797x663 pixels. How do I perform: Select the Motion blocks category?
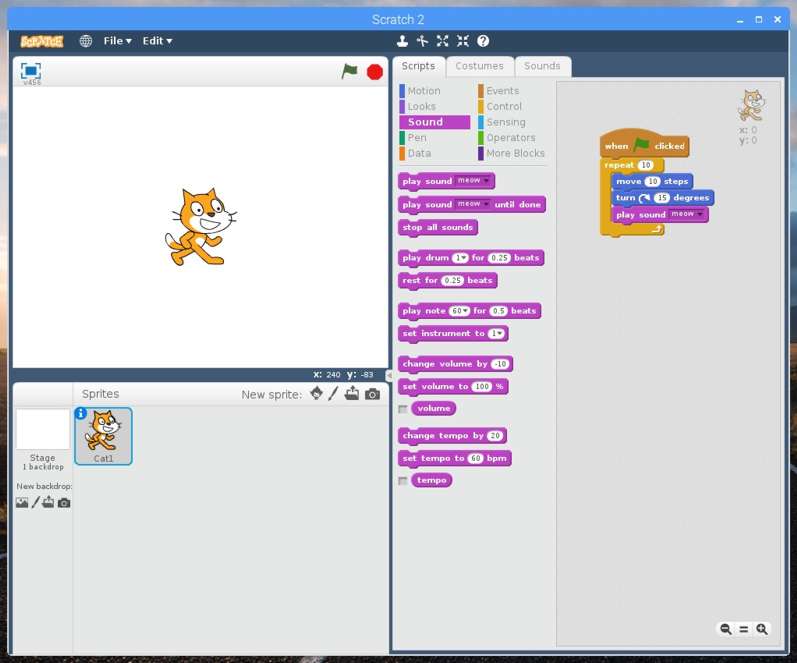[424, 91]
